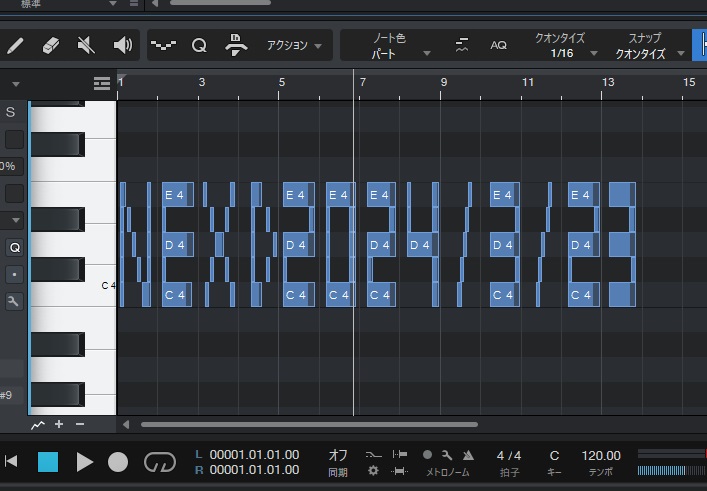Viewport: 707px width, 491px height.
Task: Click the scale/snap-to-scale icon
Action: tap(462, 45)
